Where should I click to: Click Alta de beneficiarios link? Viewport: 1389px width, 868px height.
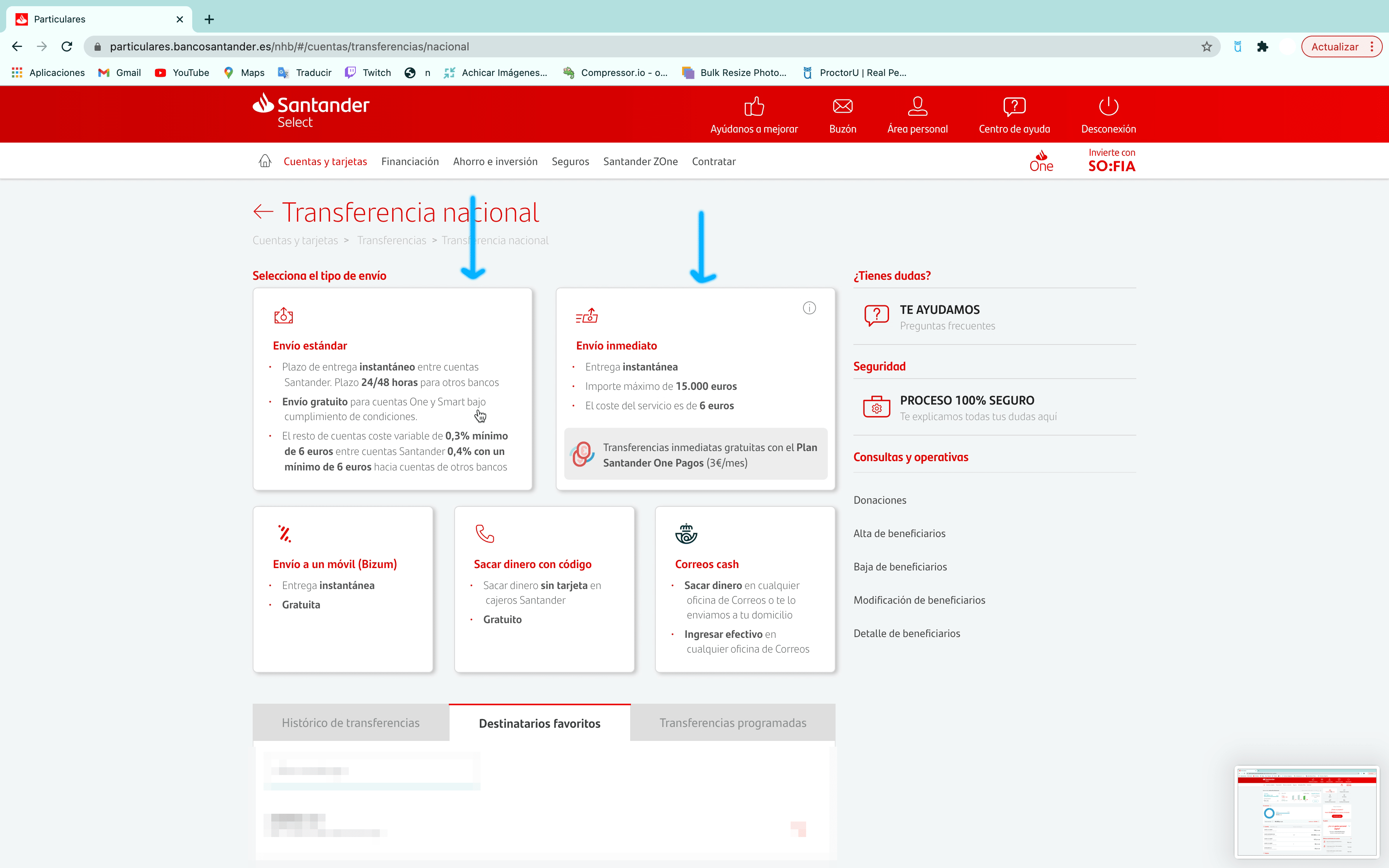point(900,533)
